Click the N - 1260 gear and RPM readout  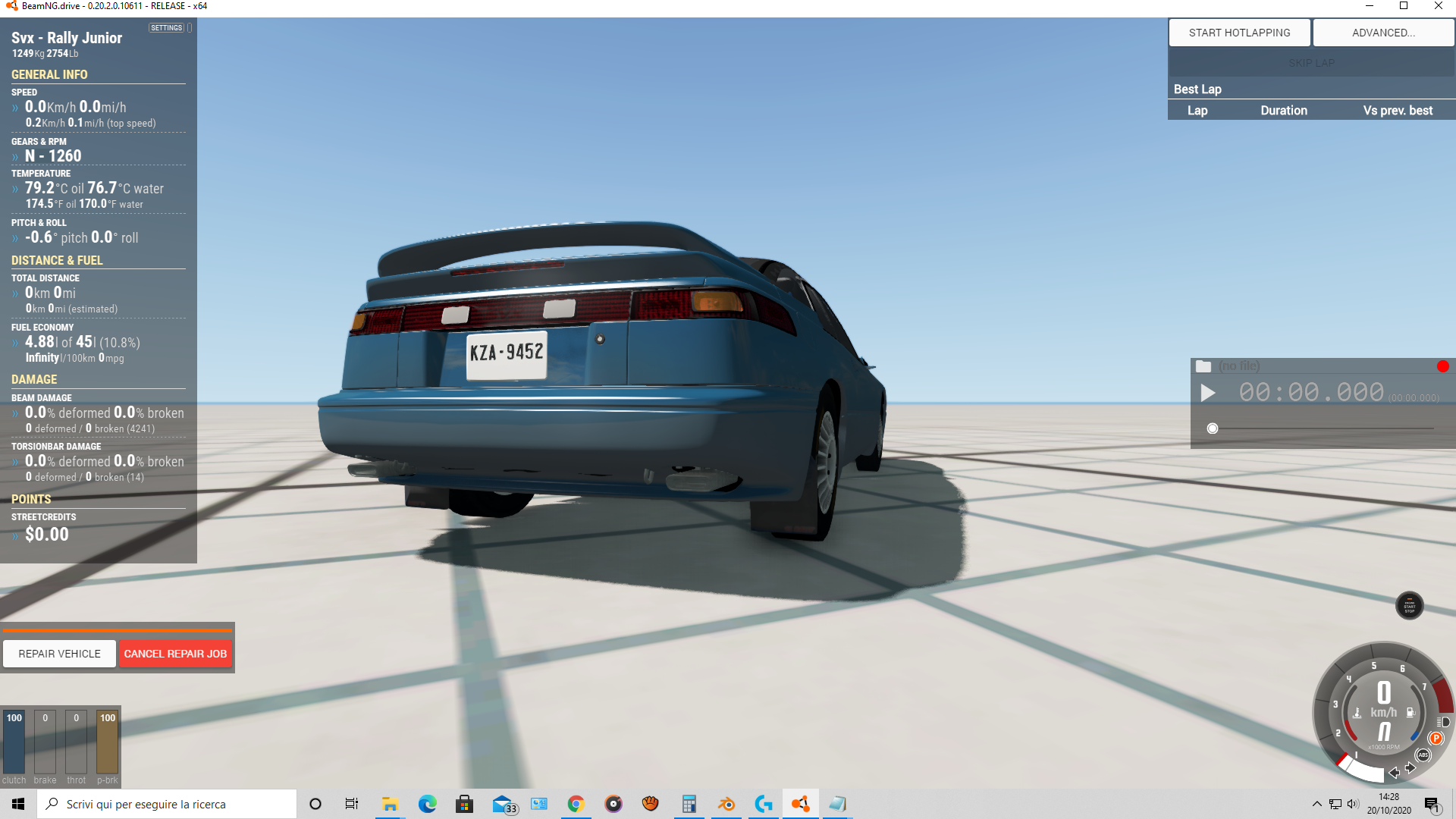[53, 155]
